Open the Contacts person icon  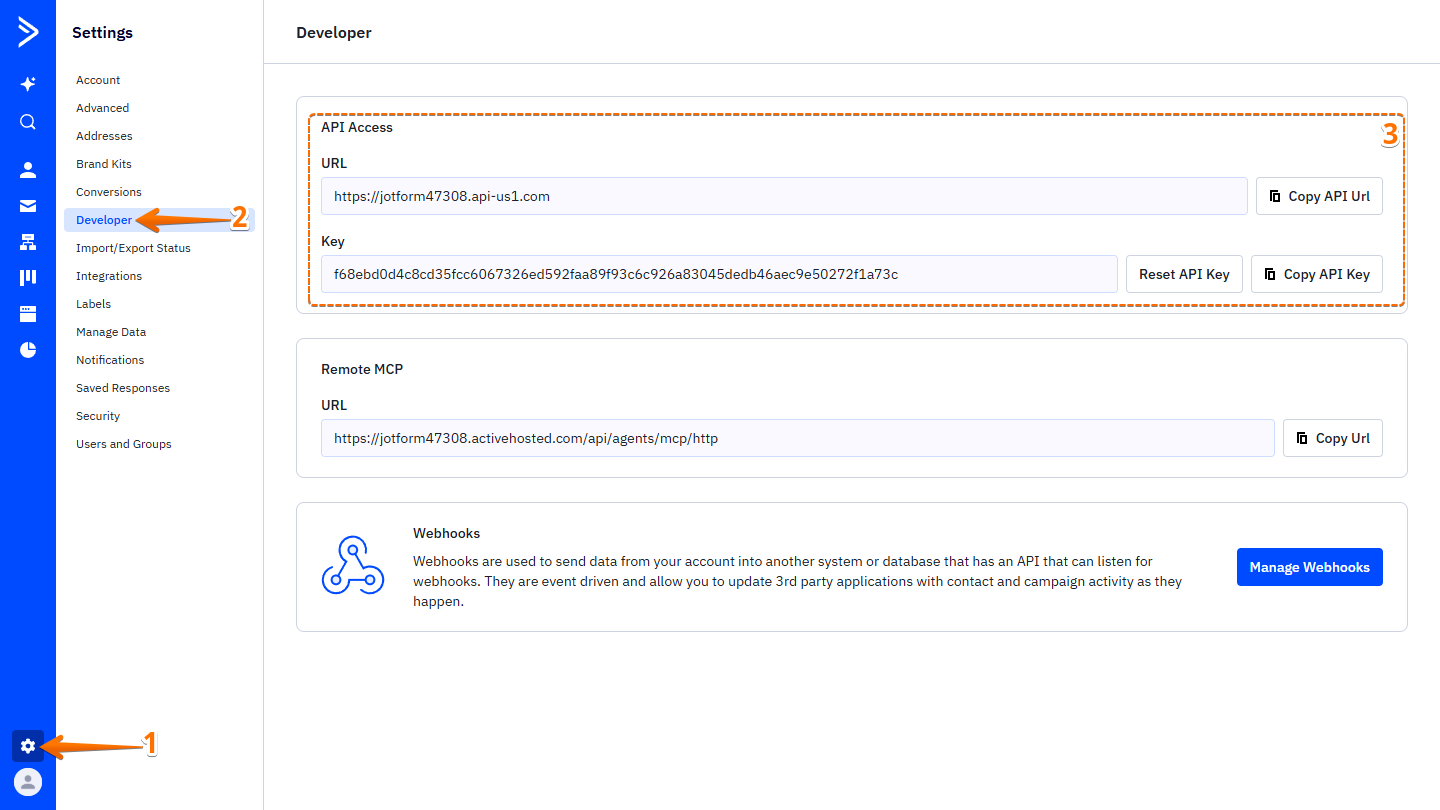[x=28, y=169]
